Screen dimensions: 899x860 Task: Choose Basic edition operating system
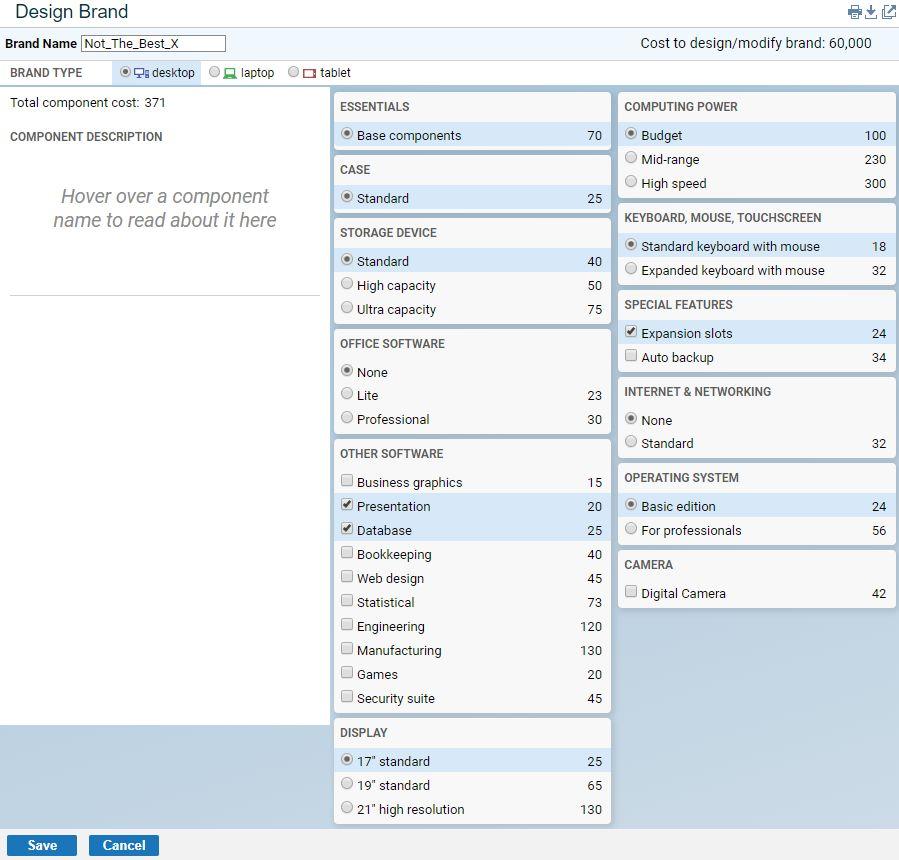click(631, 505)
